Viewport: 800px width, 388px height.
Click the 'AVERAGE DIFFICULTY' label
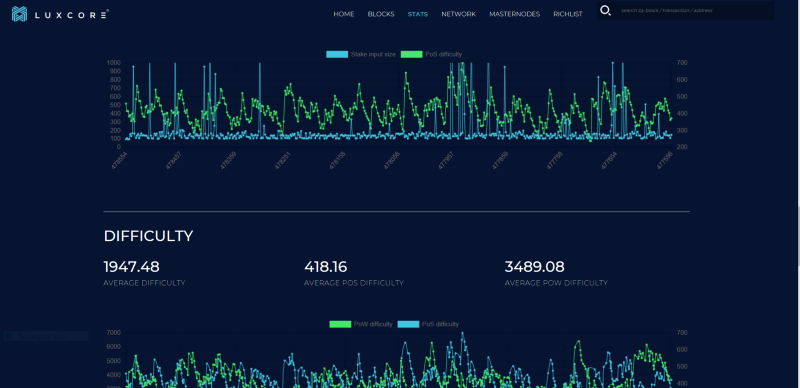144,283
